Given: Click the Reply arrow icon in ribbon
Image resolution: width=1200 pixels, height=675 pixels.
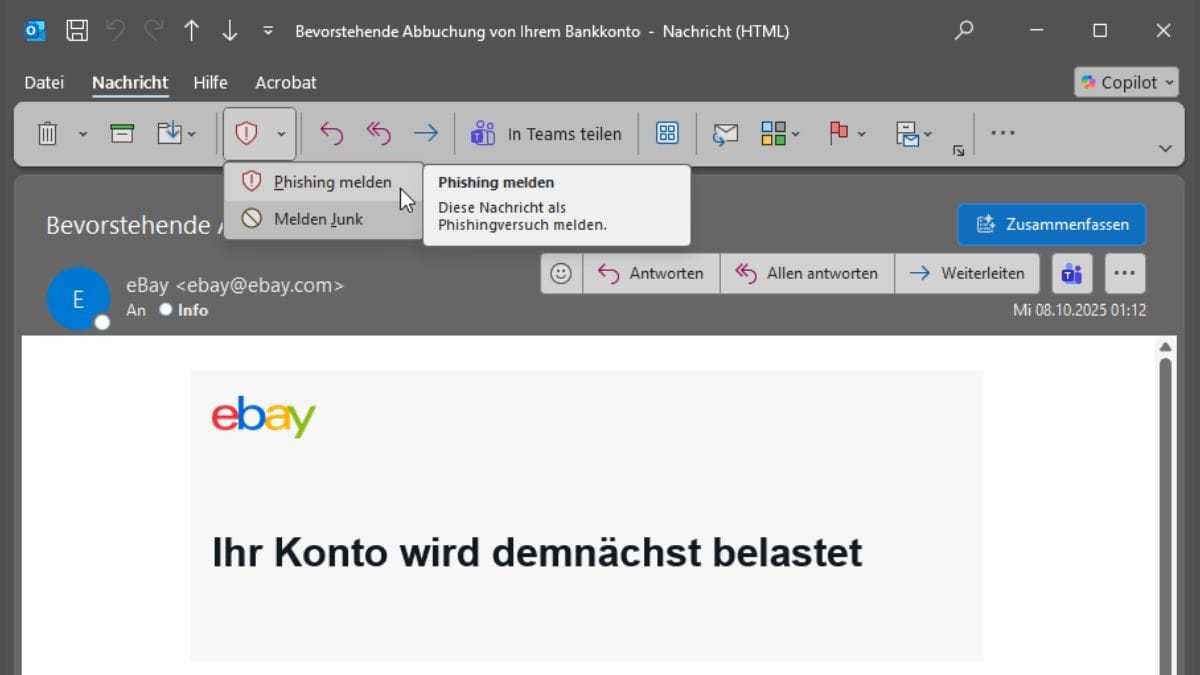Looking at the screenshot, I should click(x=331, y=133).
